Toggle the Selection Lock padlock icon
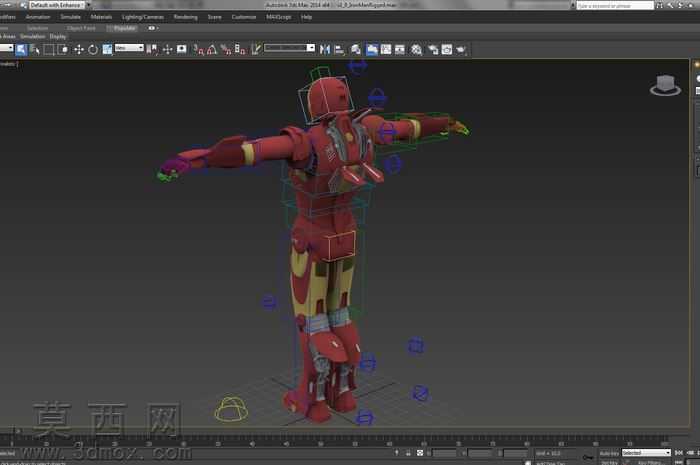Image resolution: width=700 pixels, height=465 pixels. coord(408,453)
